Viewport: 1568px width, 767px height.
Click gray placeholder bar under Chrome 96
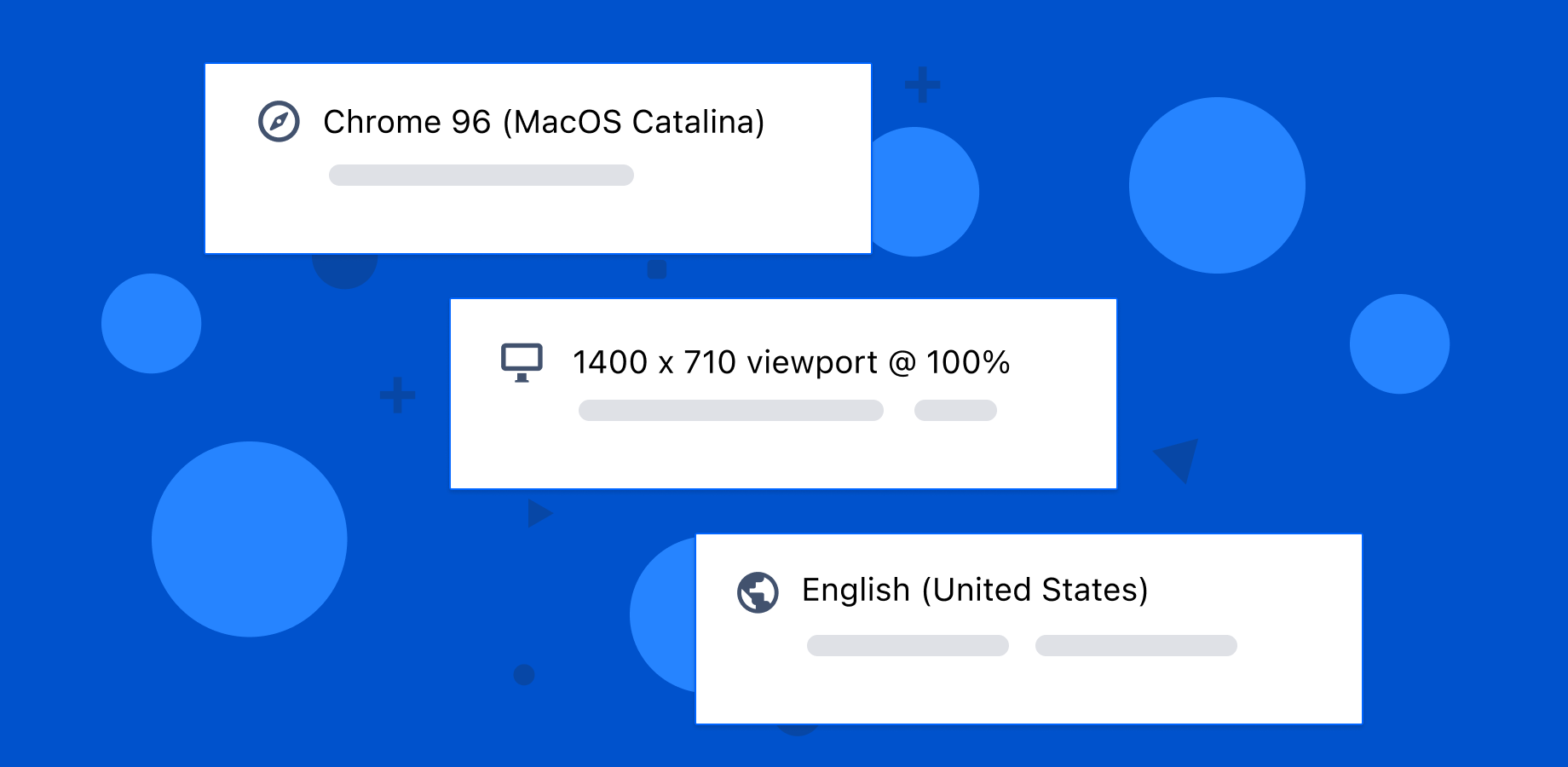(481, 175)
